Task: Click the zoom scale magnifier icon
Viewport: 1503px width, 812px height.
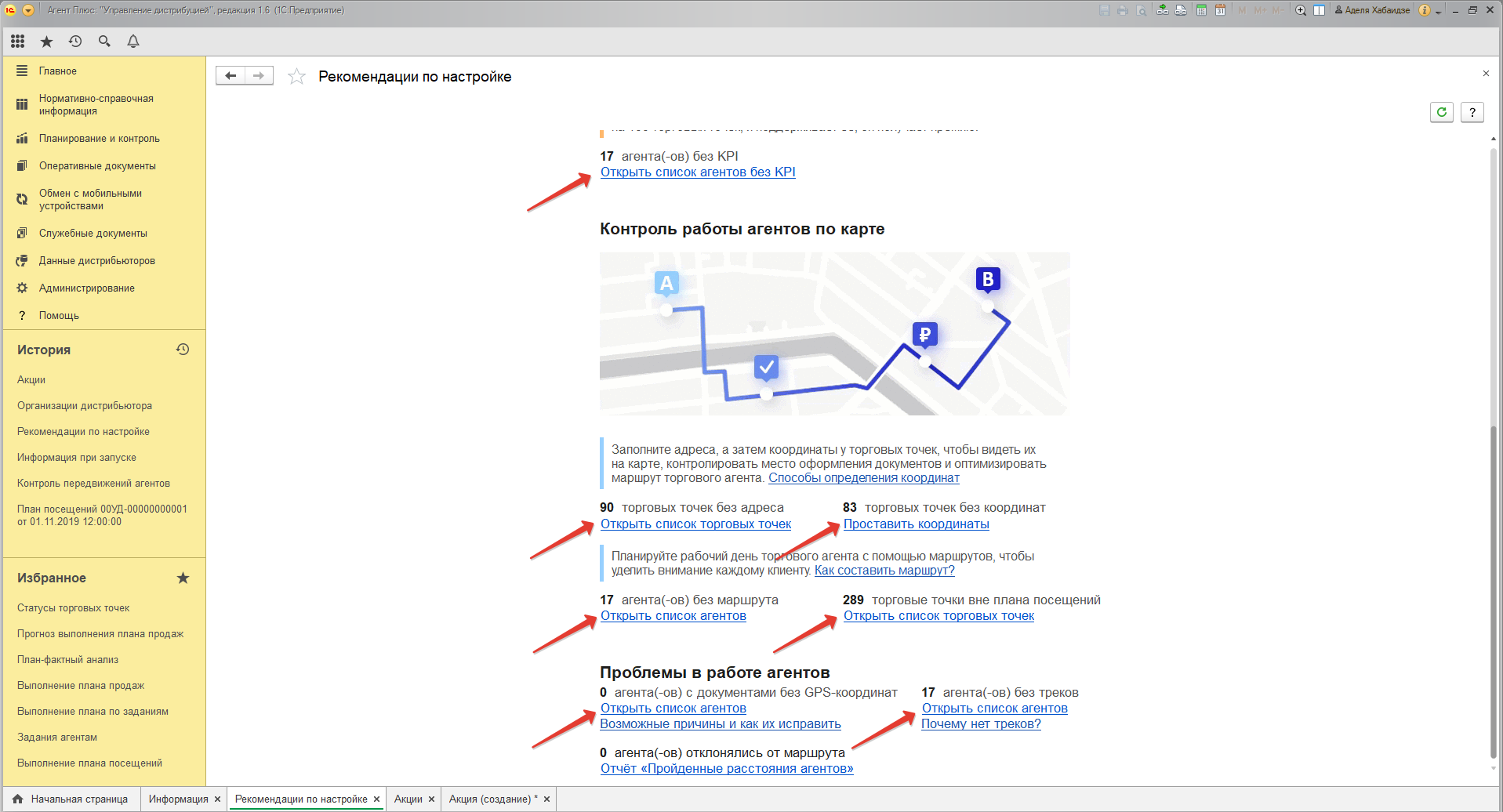Action: pyautogui.click(x=1301, y=10)
